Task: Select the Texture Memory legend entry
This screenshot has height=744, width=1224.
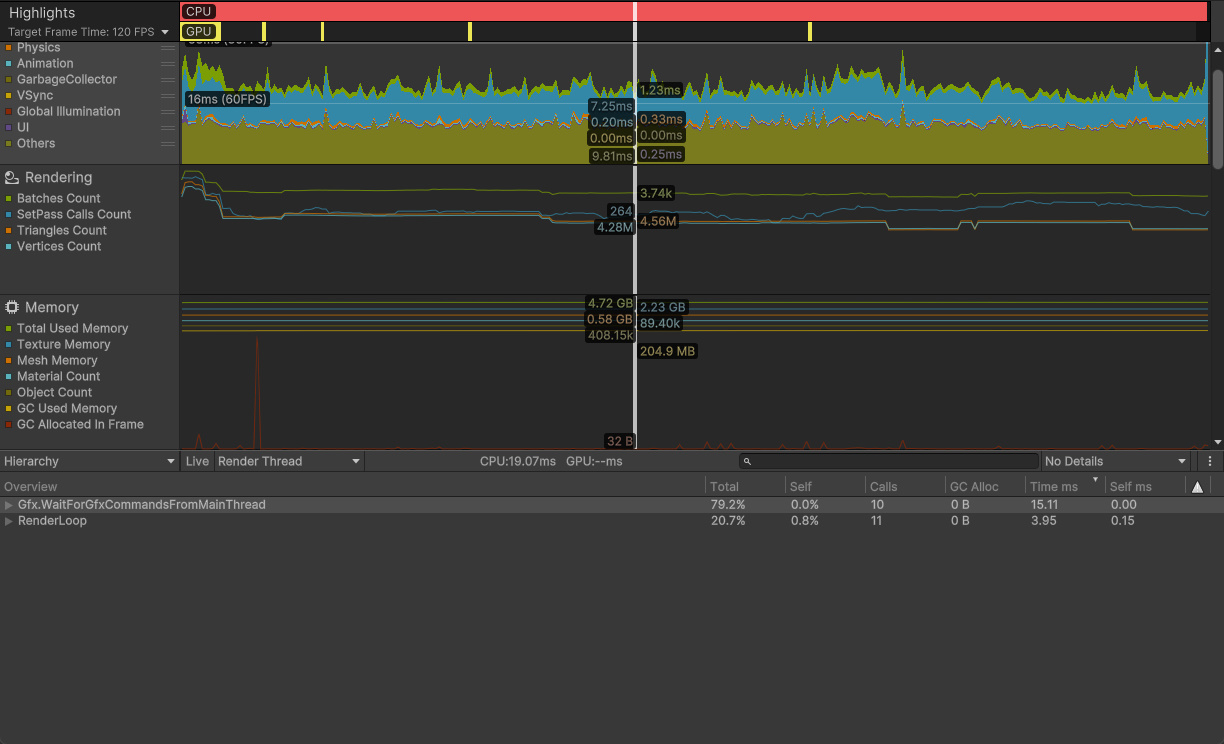Action: [x=64, y=345]
